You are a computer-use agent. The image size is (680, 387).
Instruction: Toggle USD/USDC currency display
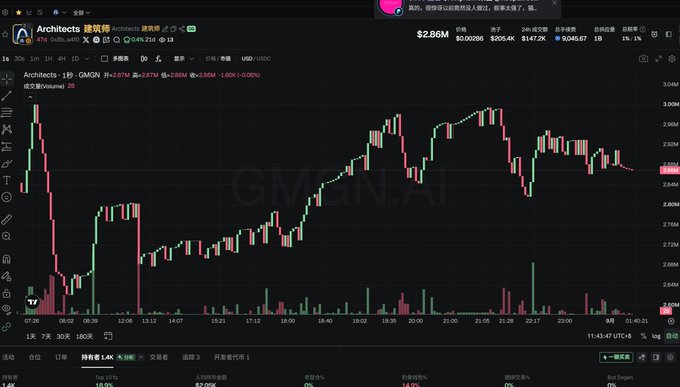pyautogui.click(x=256, y=59)
